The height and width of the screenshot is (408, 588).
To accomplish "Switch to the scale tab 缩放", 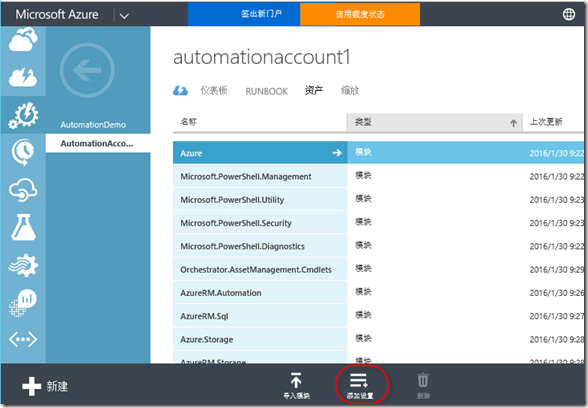I will pos(350,90).
